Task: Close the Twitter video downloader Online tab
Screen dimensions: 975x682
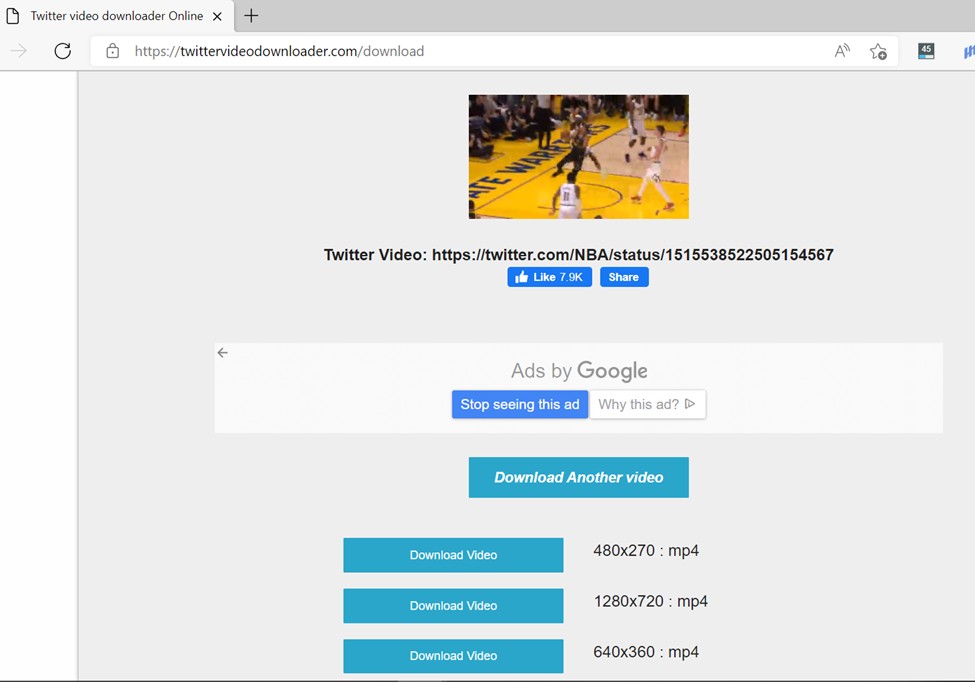Action: pos(217,16)
